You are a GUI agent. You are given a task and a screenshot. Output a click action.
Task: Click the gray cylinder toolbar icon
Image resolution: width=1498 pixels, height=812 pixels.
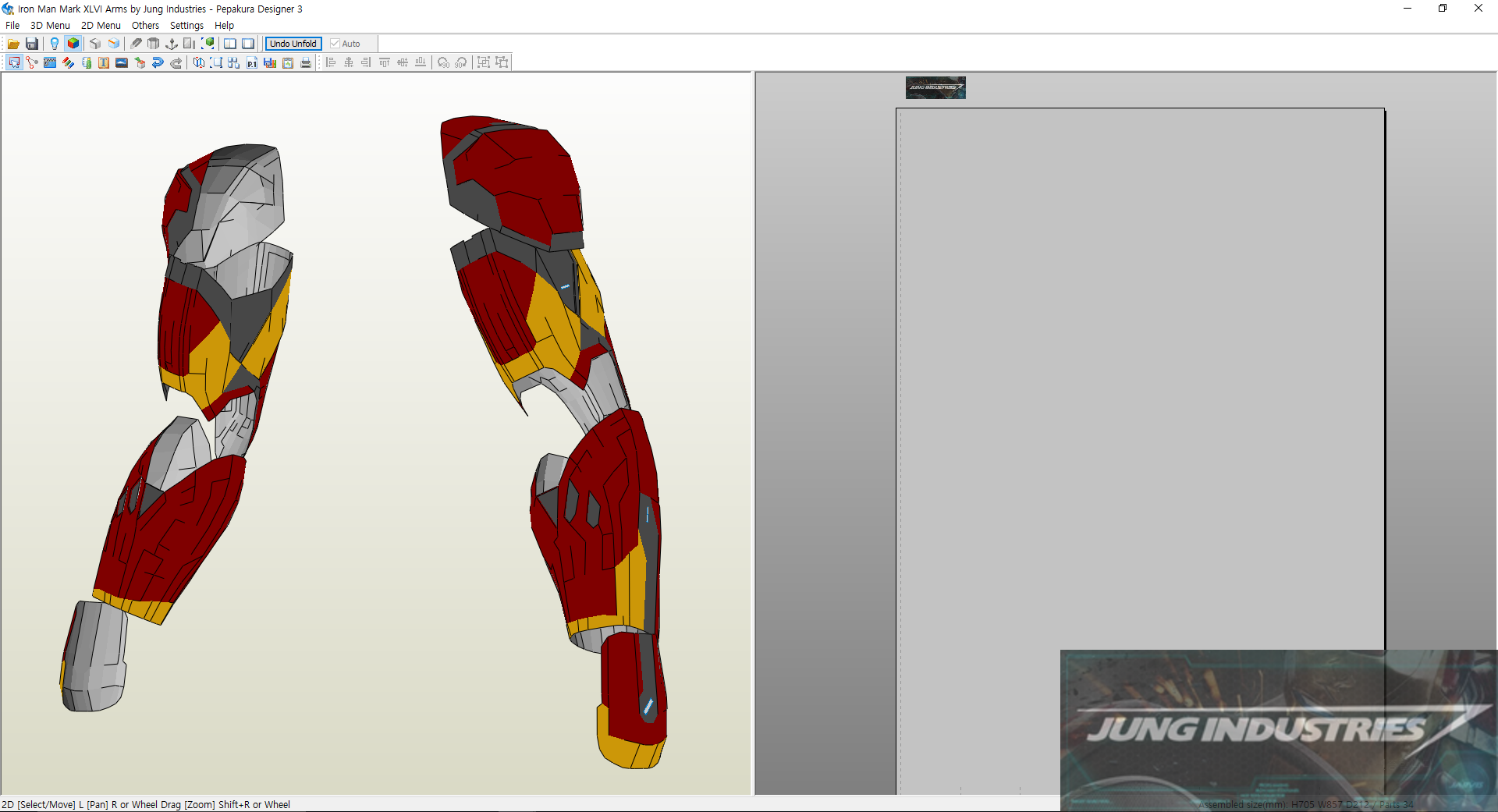[x=154, y=44]
